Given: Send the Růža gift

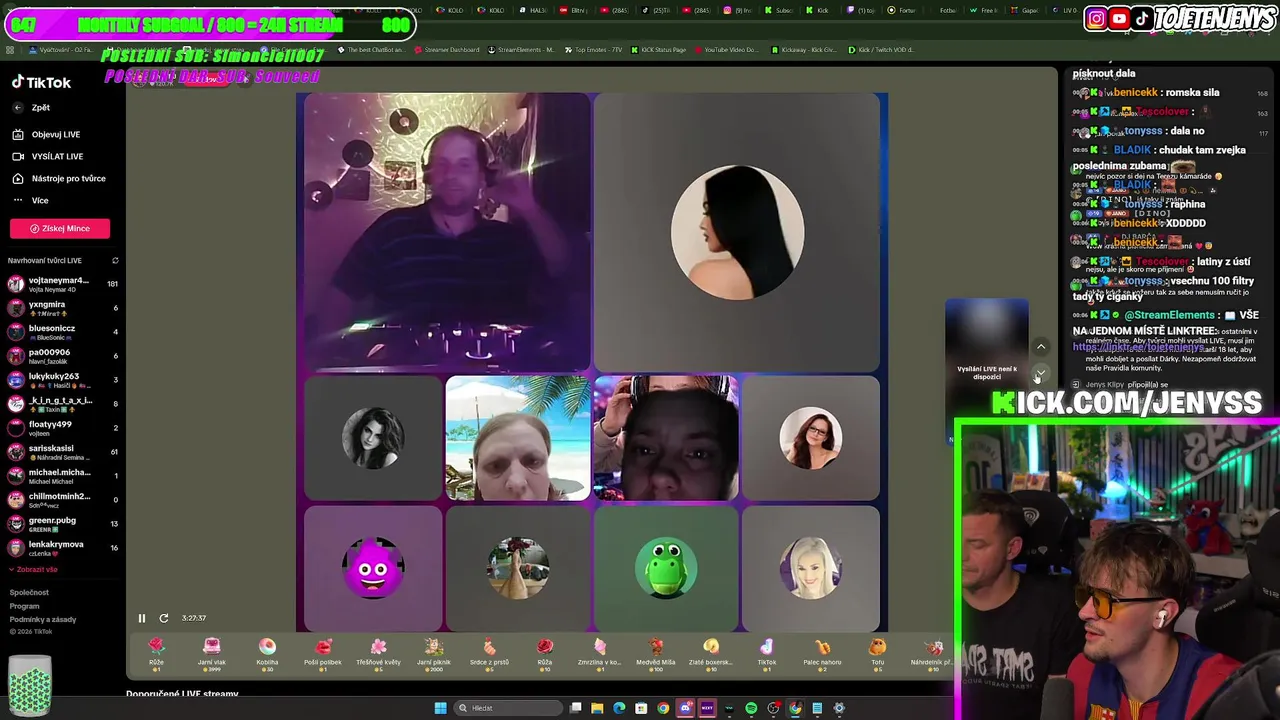Looking at the screenshot, I should click(545, 653).
